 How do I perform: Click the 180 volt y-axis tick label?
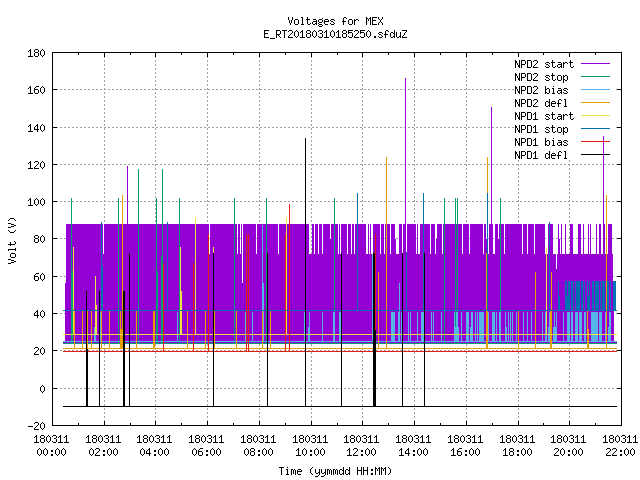36,53
